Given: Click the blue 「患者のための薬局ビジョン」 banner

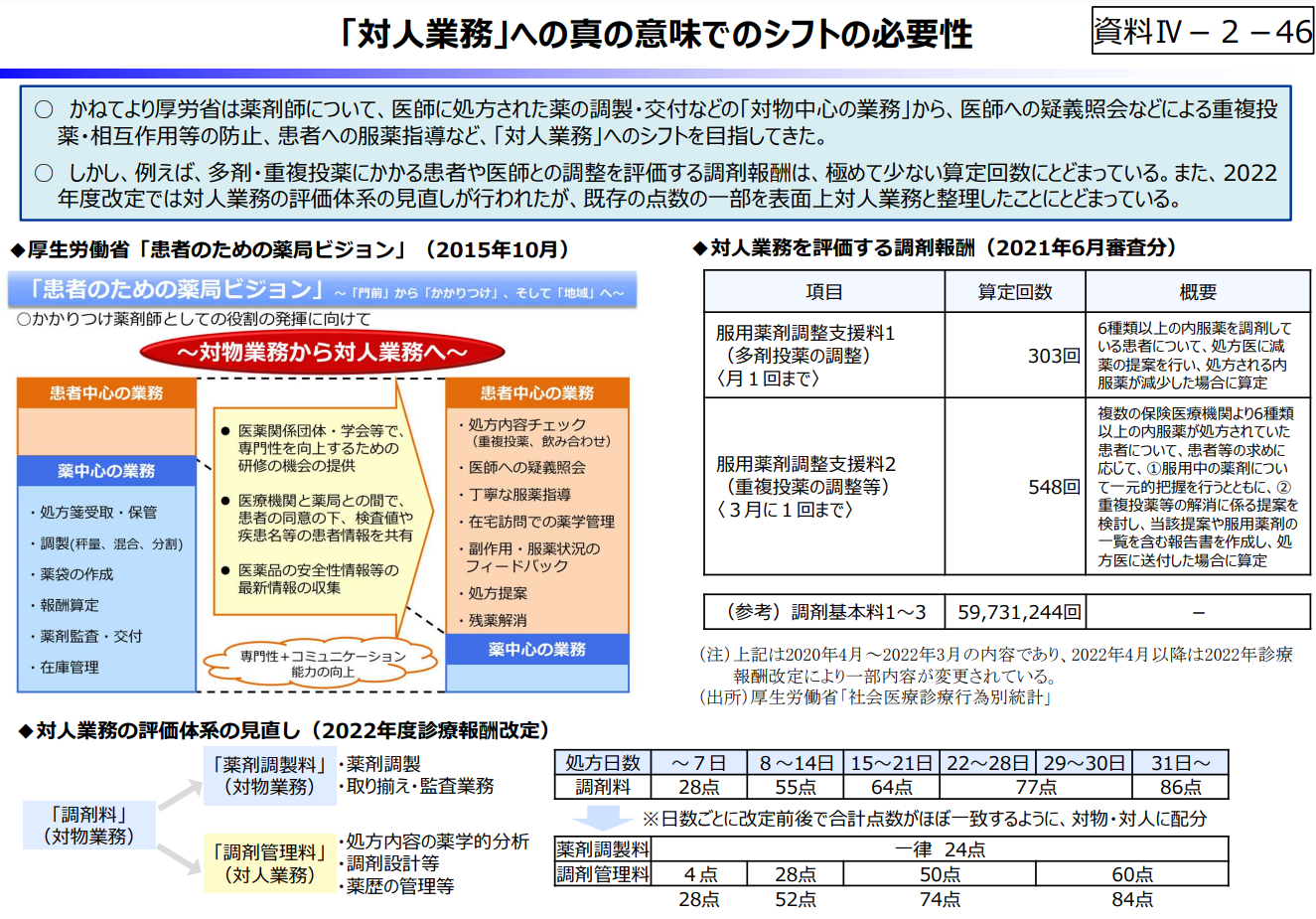Looking at the screenshot, I should tap(322, 290).
